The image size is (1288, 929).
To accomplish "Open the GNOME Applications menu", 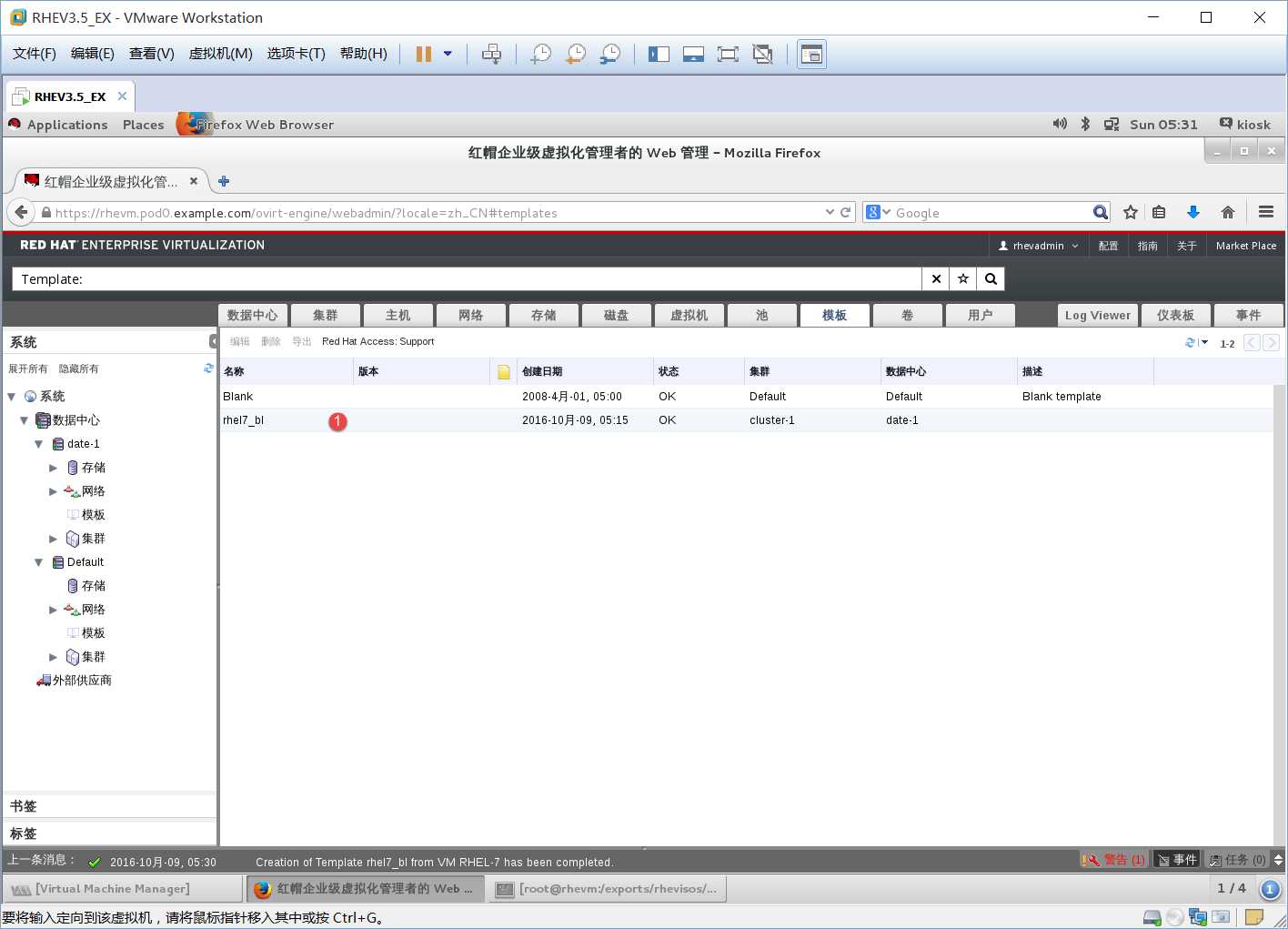I will coord(67,125).
